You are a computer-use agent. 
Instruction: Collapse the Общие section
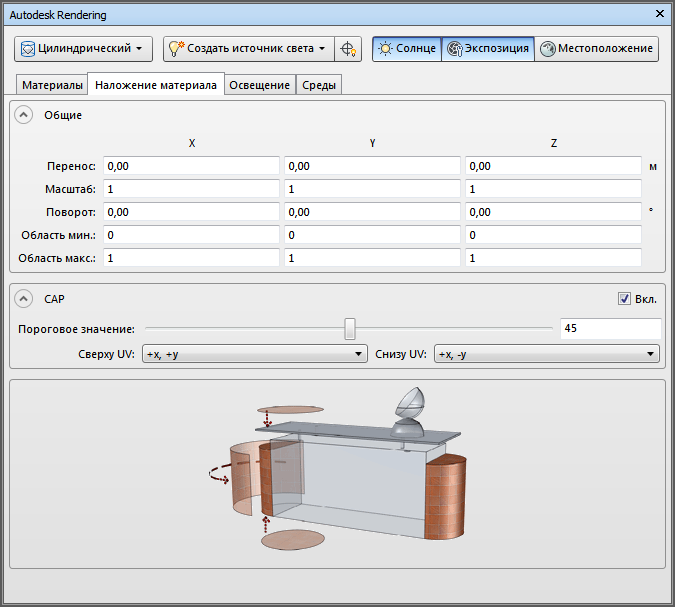pyautogui.click(x=24, y=115)
